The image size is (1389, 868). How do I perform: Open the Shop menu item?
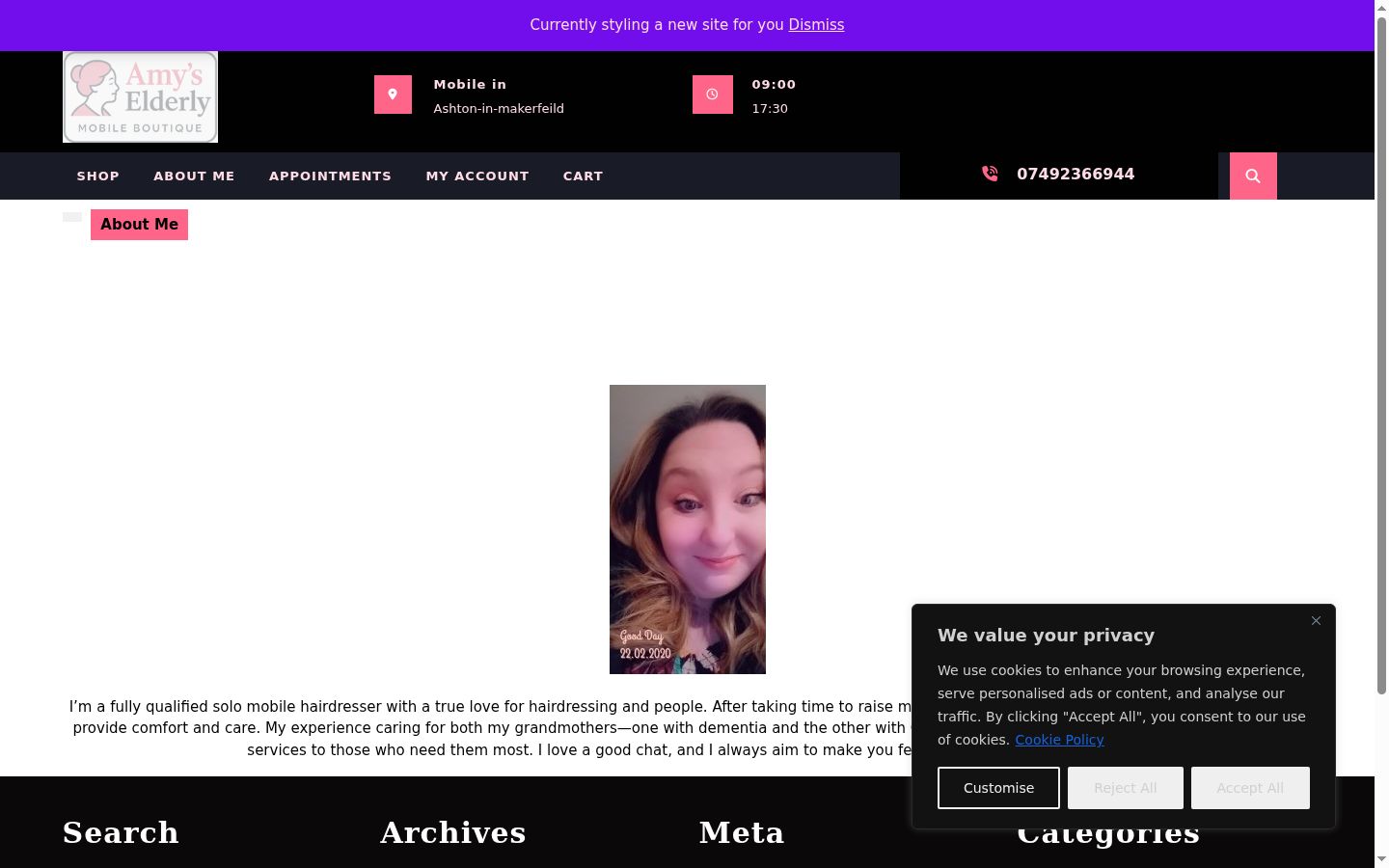[98, 176]
